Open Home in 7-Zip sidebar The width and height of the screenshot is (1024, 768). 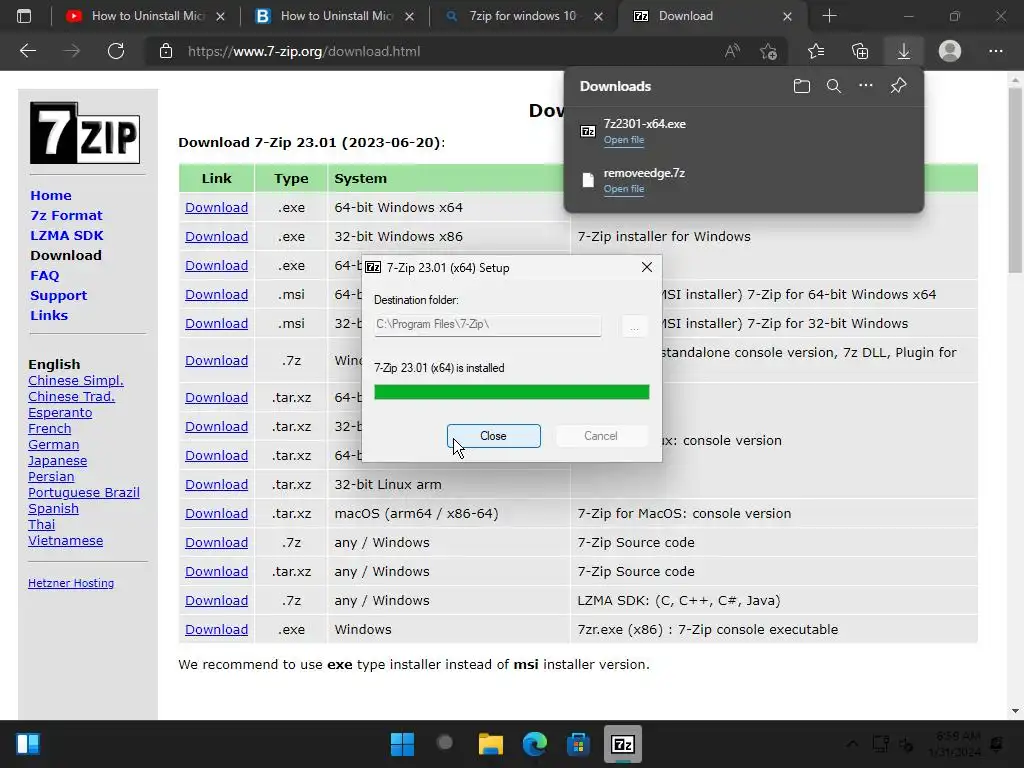(x=51, y=195)
